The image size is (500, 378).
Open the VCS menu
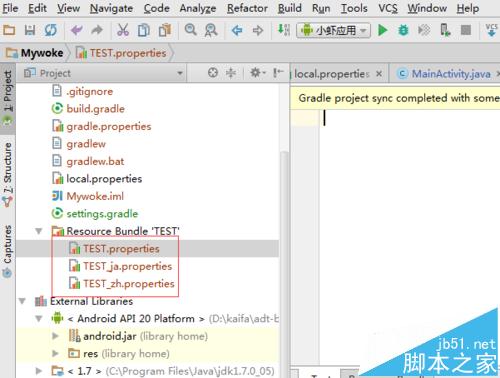pyautogui.click(x=388, y=8)
